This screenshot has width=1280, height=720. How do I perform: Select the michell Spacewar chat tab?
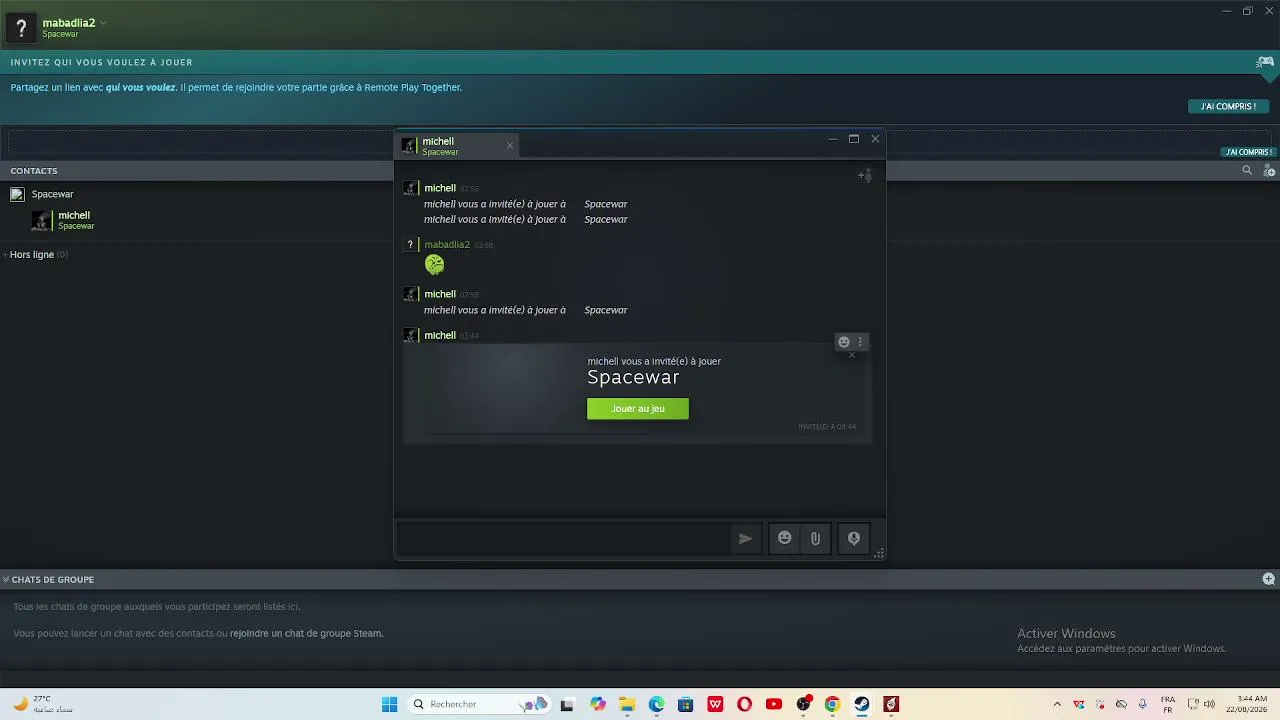pyautogui.click(x=457, y=146)
